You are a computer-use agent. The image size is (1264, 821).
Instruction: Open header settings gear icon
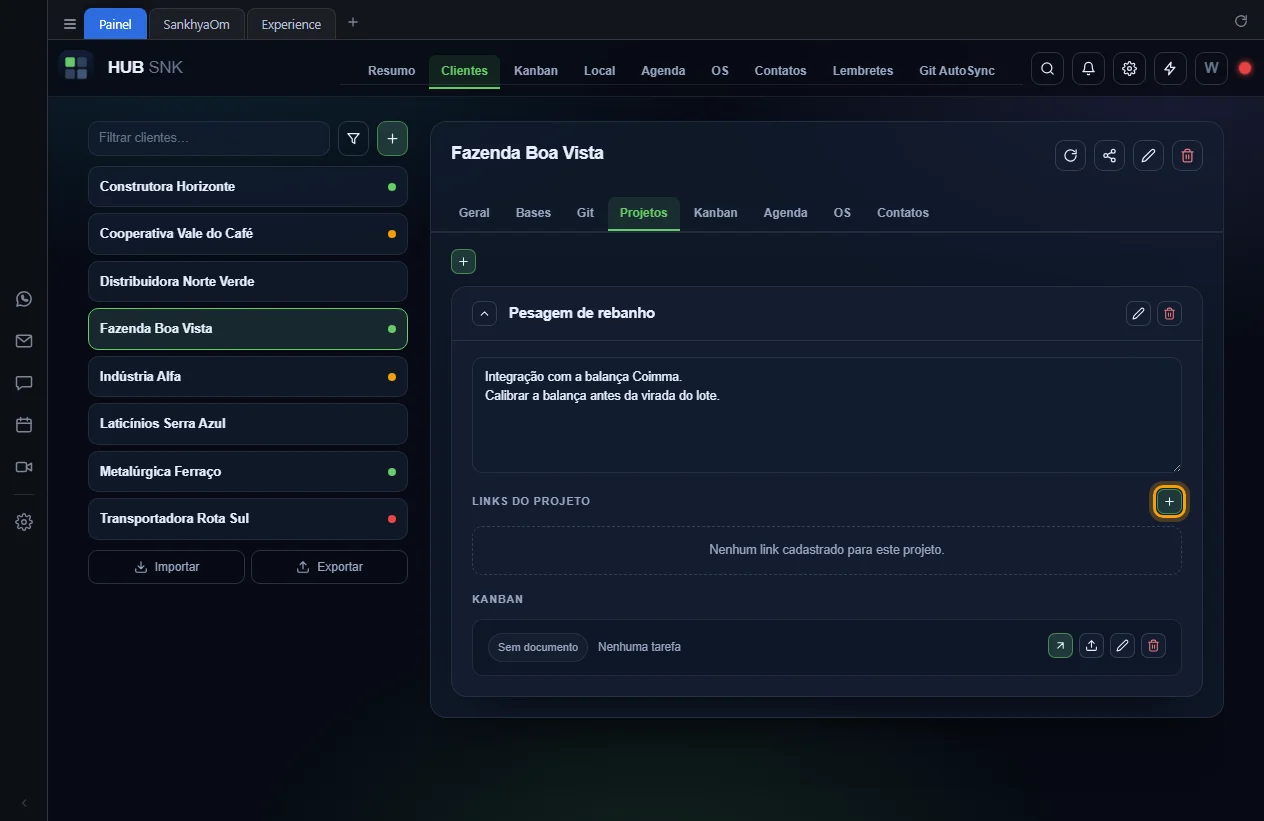(1129, 68)
